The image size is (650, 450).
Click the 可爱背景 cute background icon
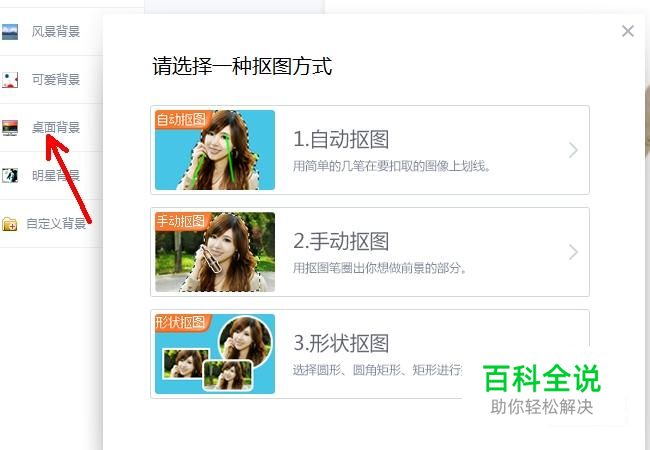pyautogui.click(x=10, y=80)
